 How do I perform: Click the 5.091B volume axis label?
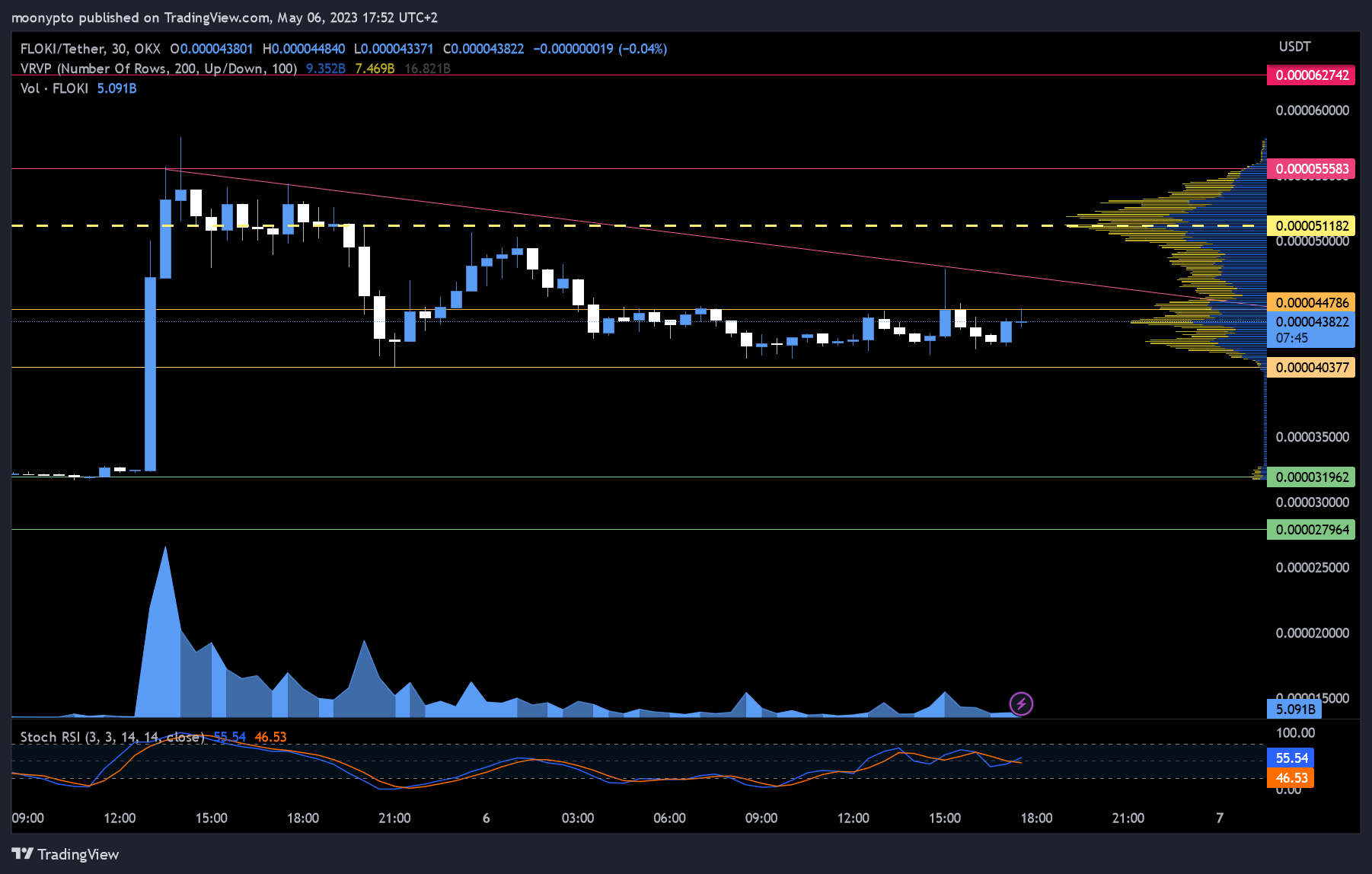click(x=1295, y=710)
